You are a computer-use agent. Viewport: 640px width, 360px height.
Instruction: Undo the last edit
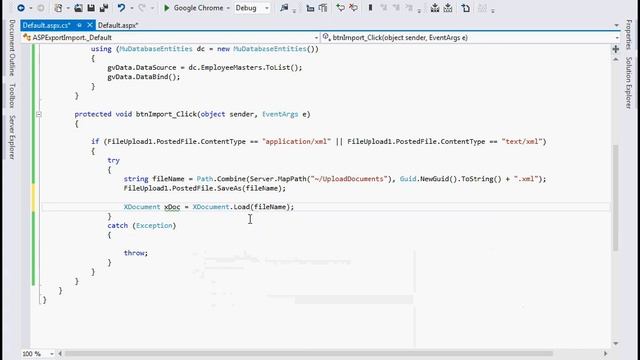tap(122, 8)
